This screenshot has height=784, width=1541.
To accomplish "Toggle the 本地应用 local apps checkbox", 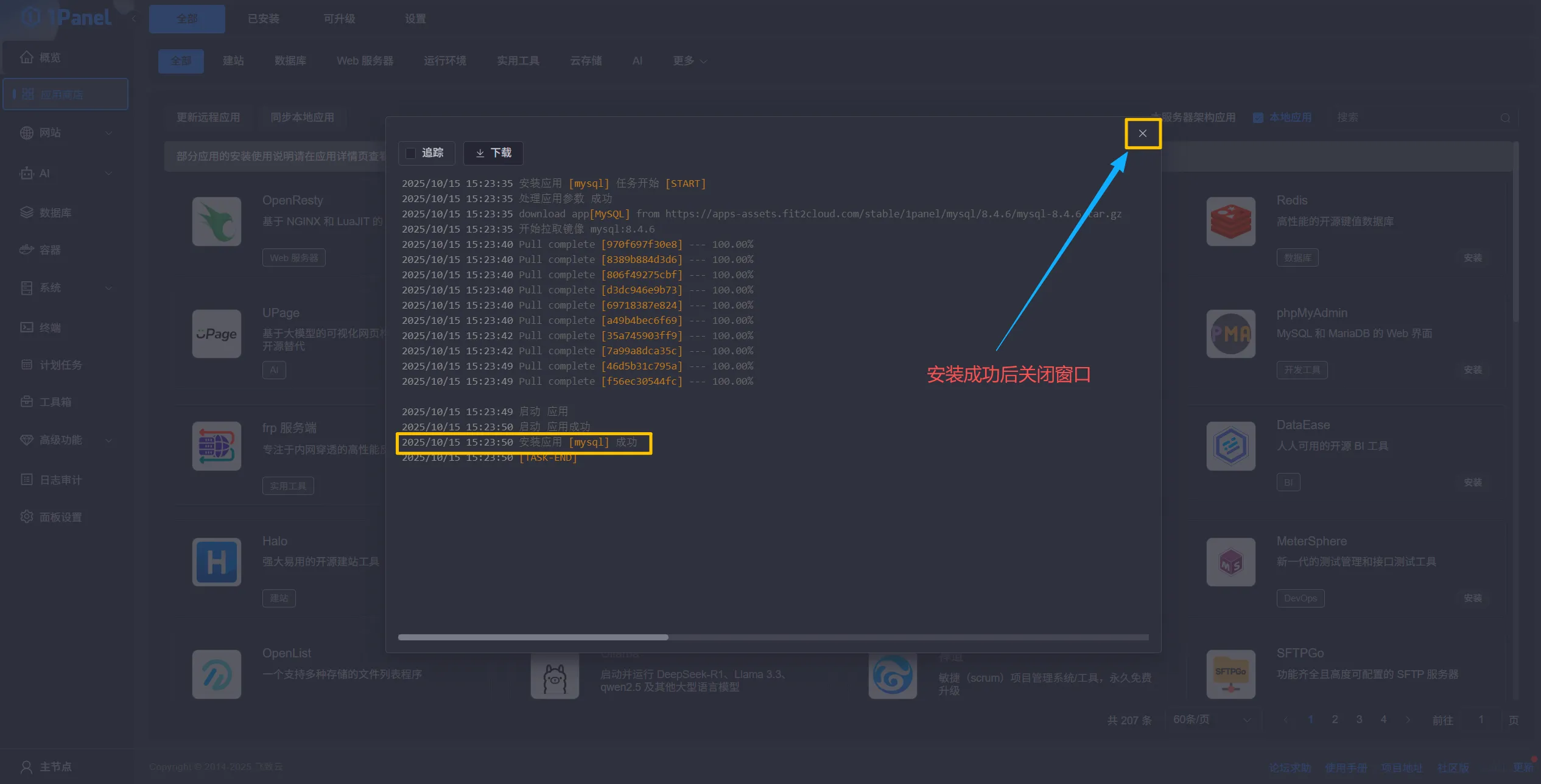I will click(x=1258, y=117).
